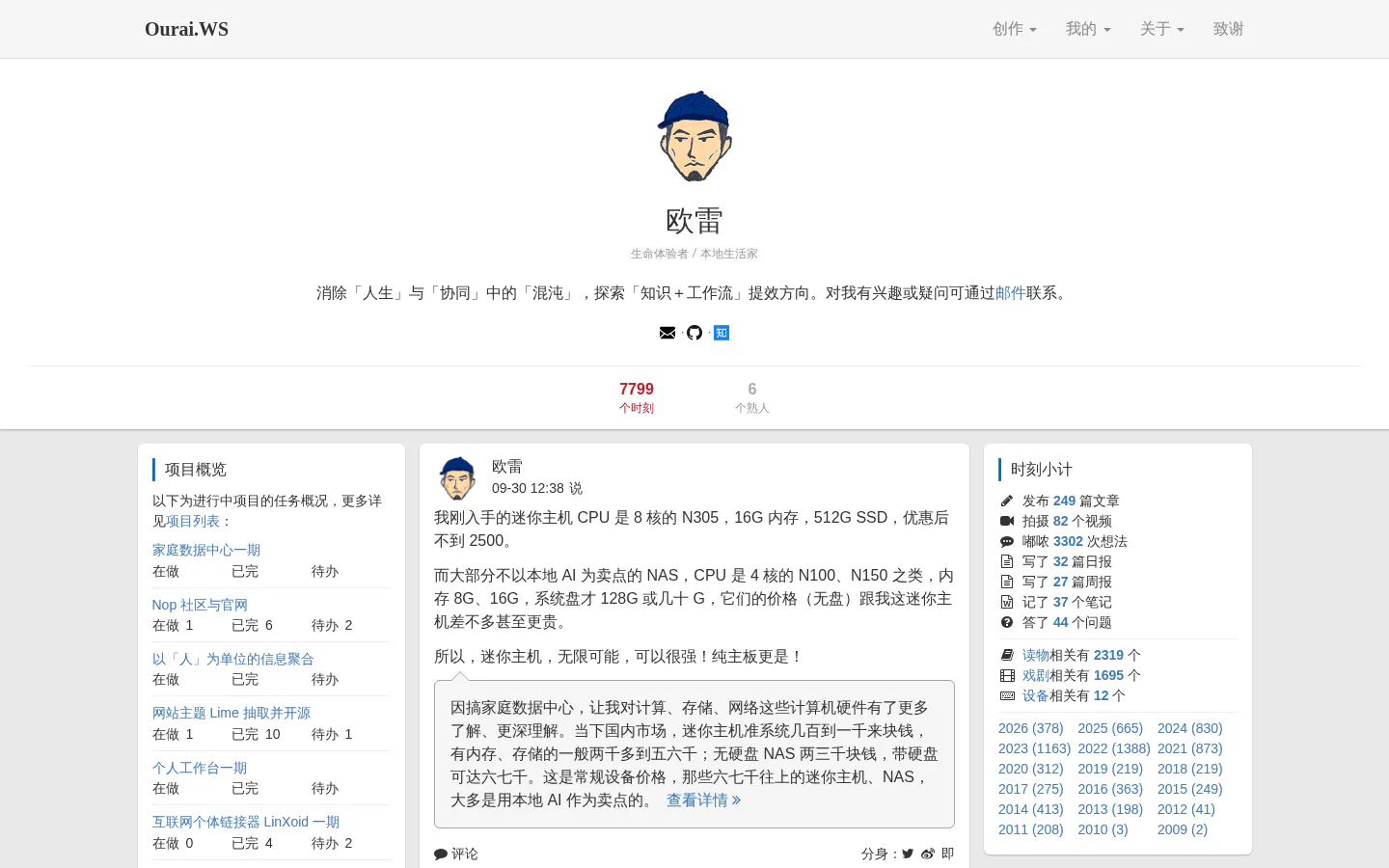Click the document icon beside 写了 27 篇周报
The width and height of the screenshot is (1389, 868).
1007,582
